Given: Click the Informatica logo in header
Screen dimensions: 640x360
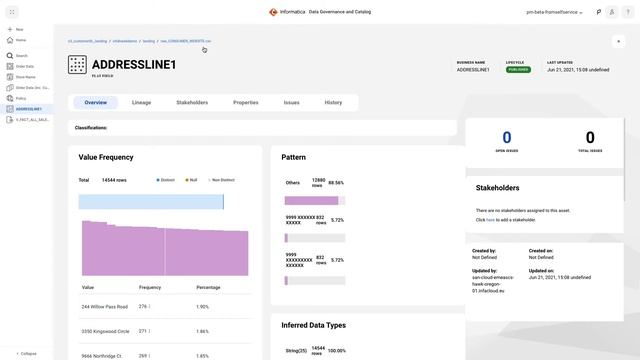Looking at the screenshot, I should pos(273,12).
